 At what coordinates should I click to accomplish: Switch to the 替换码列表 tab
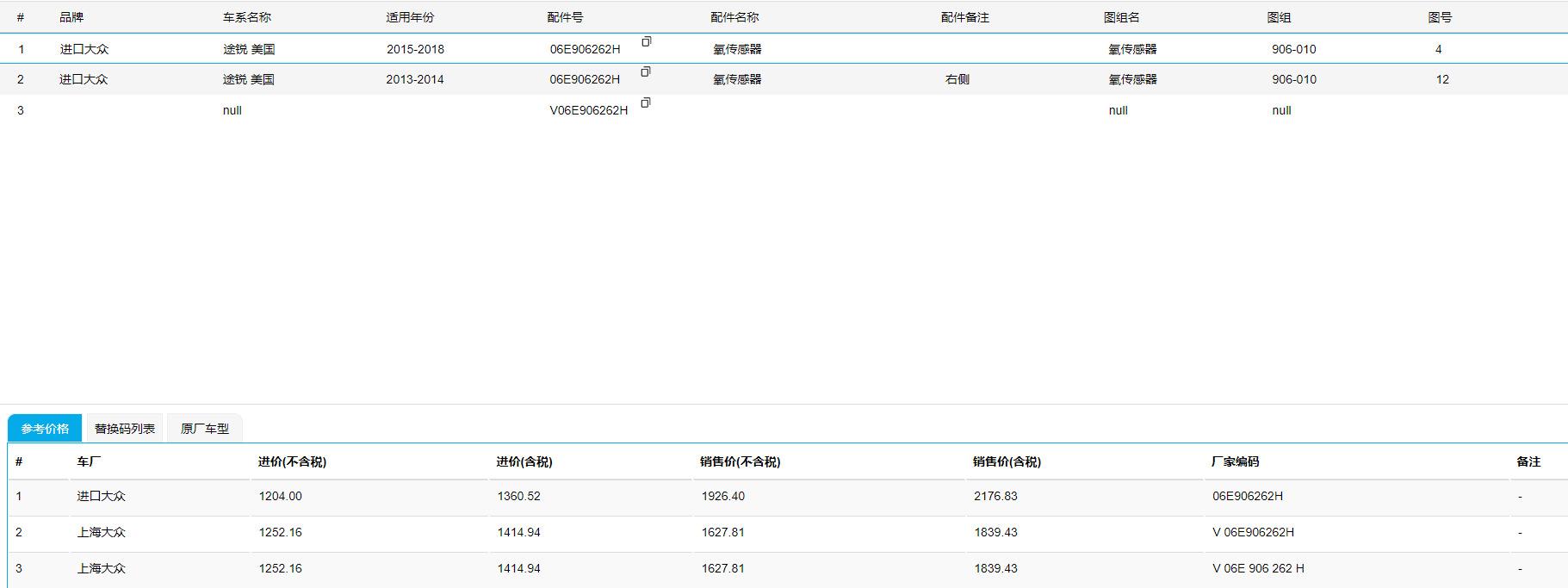coord(125,429)
